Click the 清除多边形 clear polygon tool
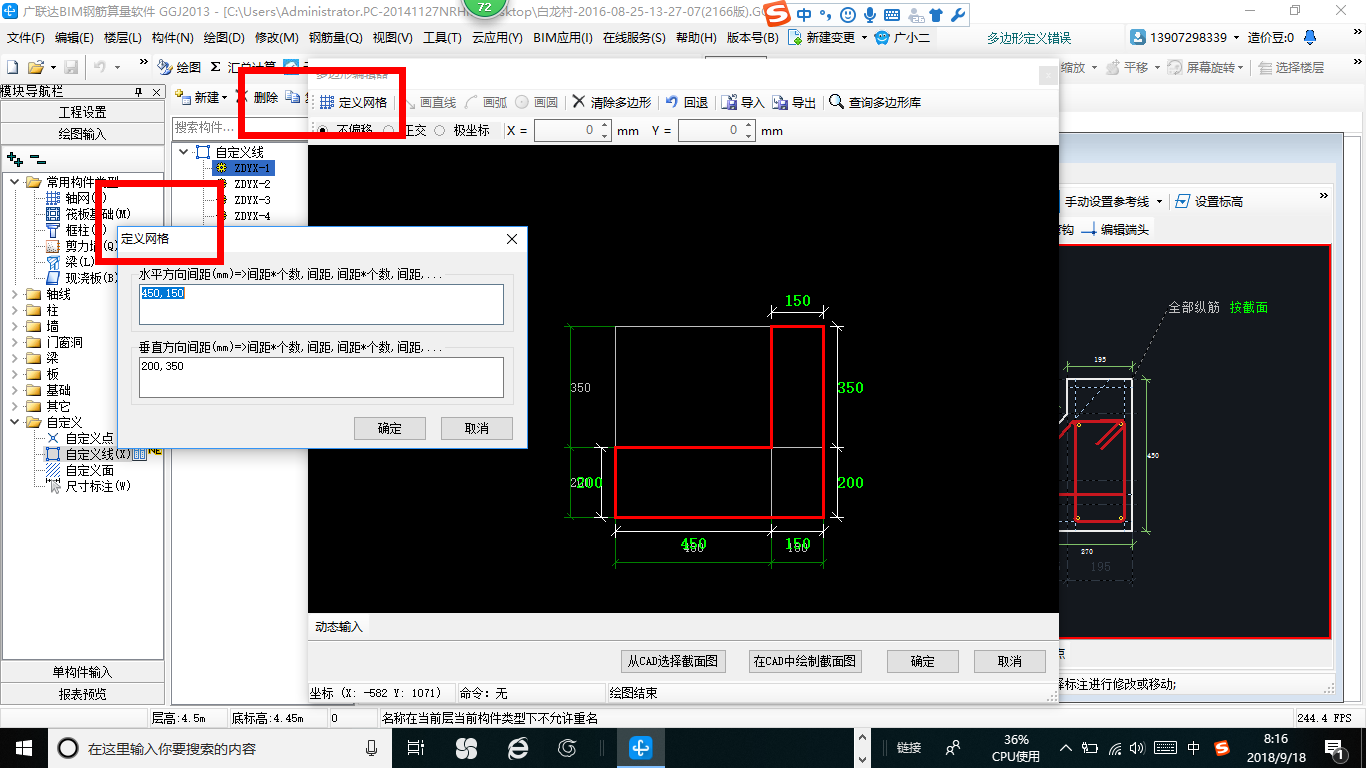 coord(611,102)
